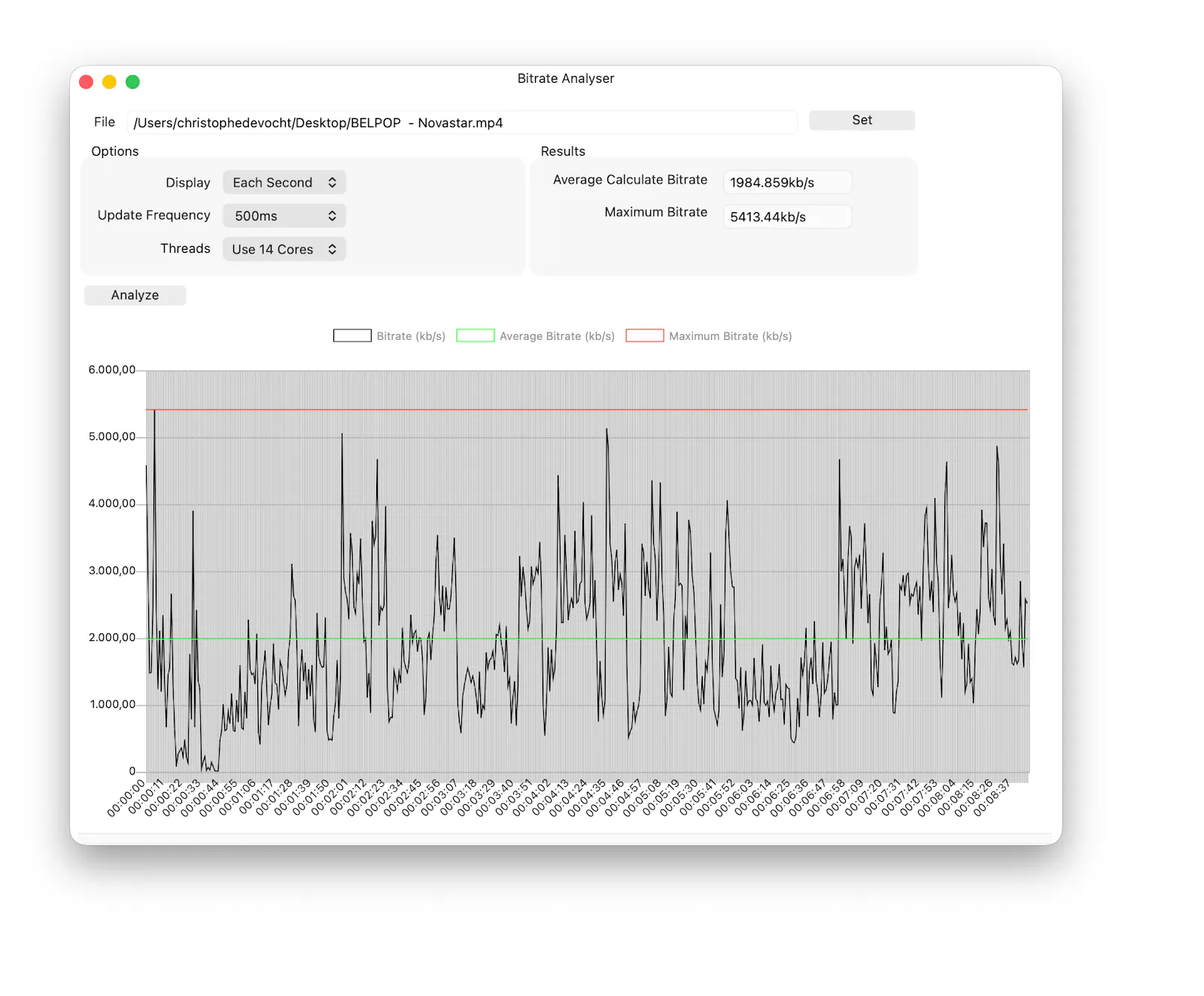Close the Bitrate Analyser window
The width and height of the screenshot is (1204, 996).
point(87,82)
